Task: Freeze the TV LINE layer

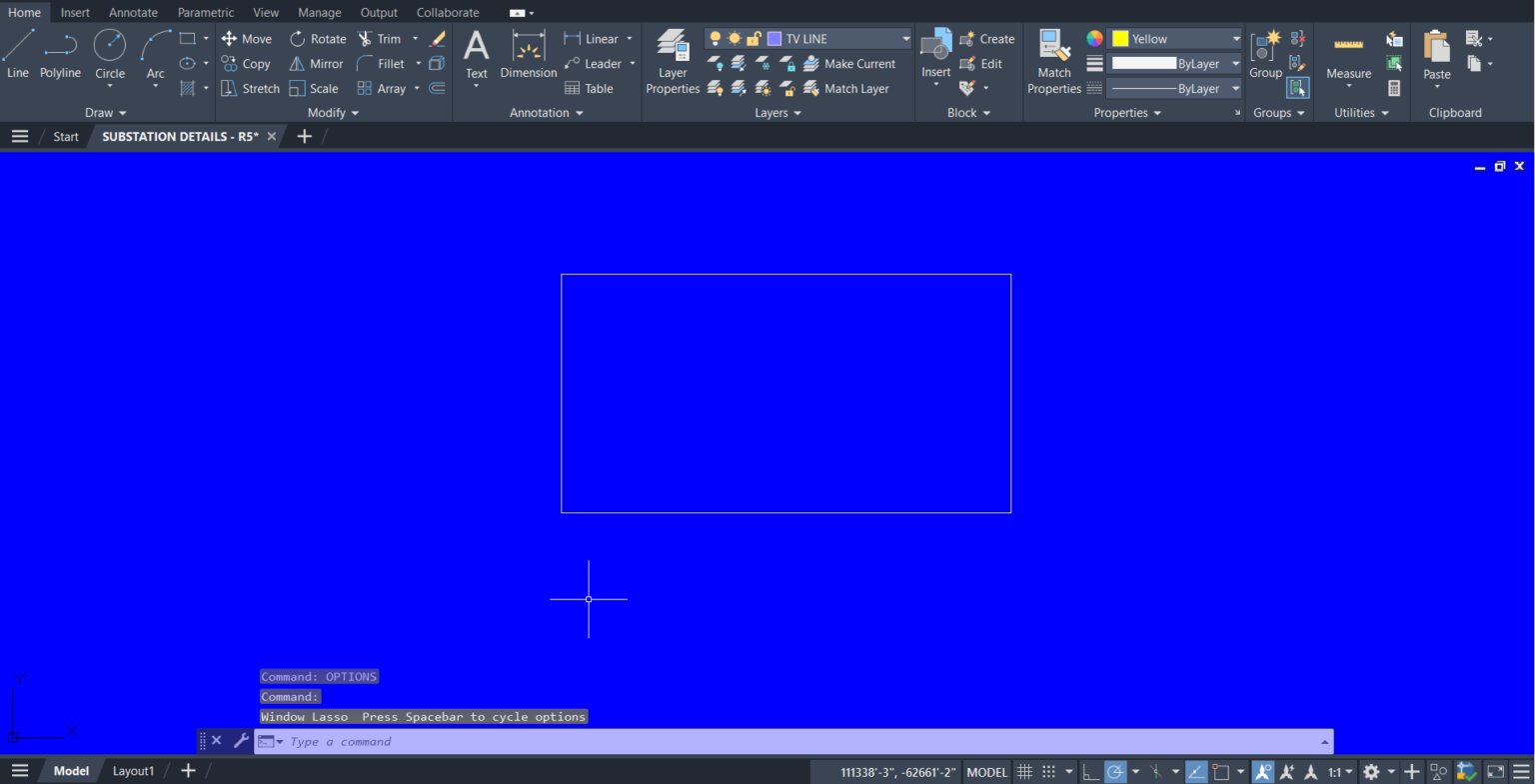Action: [736, 38]
